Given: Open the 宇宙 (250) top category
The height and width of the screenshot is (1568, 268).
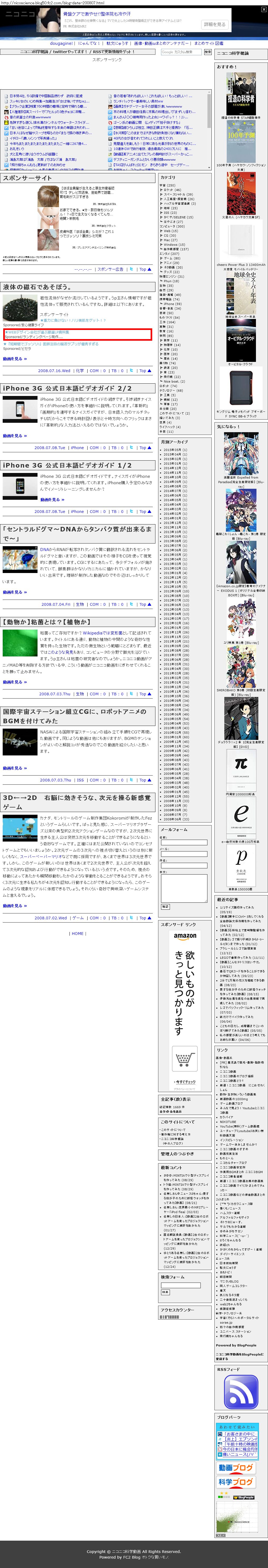Looking at the screenshot, I should click(167, 185).
